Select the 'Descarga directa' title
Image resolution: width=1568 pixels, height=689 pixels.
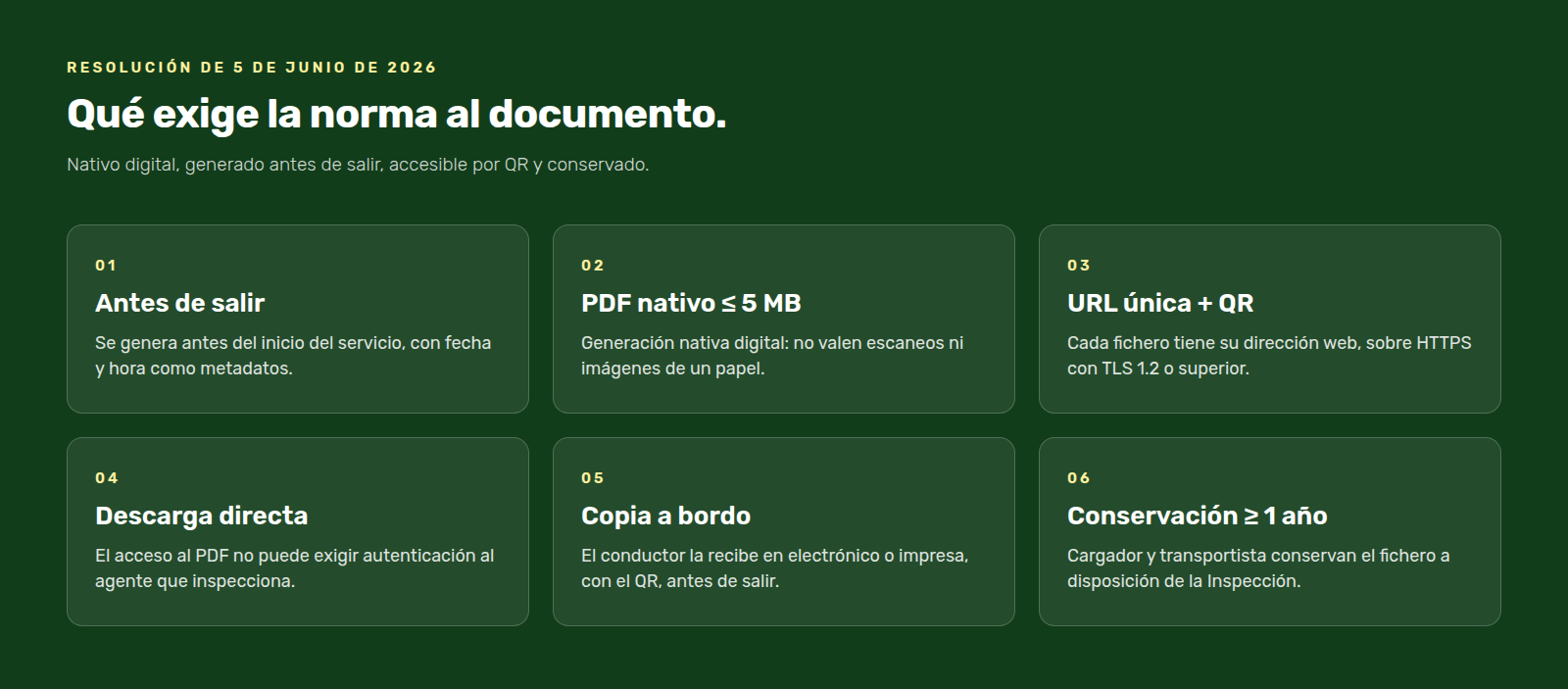coord(202,516)
